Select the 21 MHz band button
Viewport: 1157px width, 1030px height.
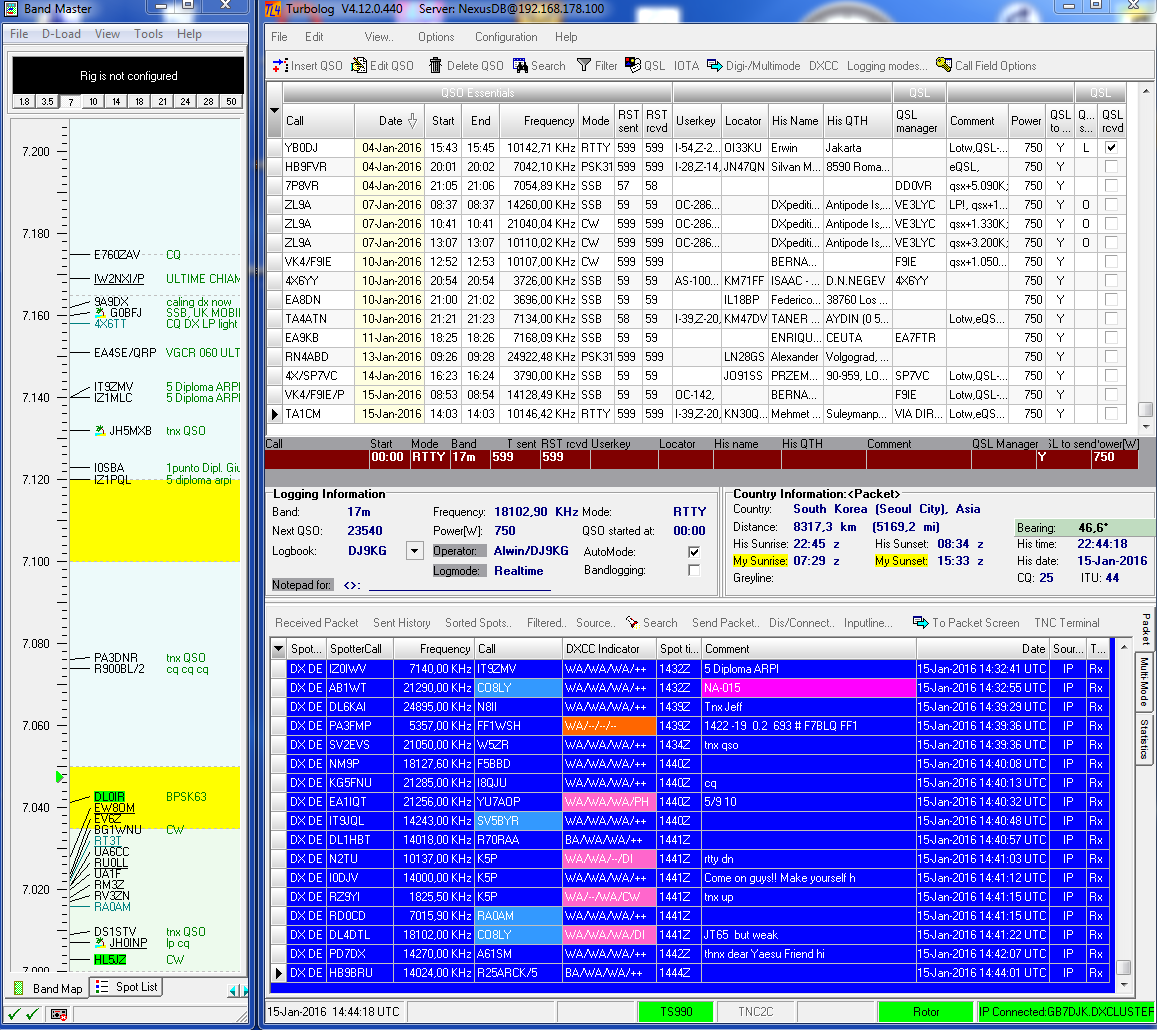[x=162, y=102]
